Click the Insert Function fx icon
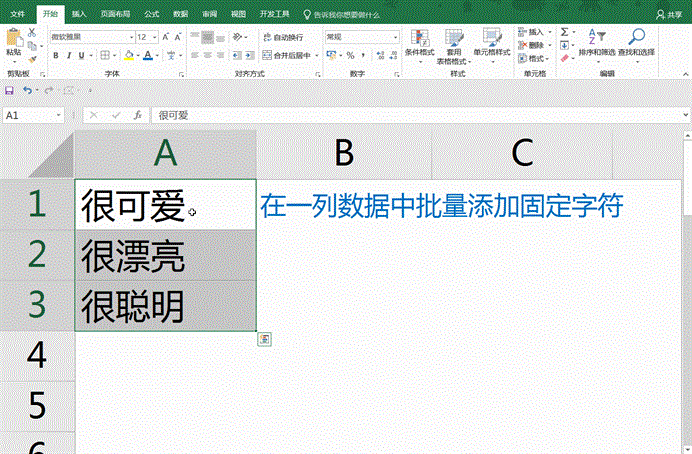The image size is (692, 454). click(136, 115)
